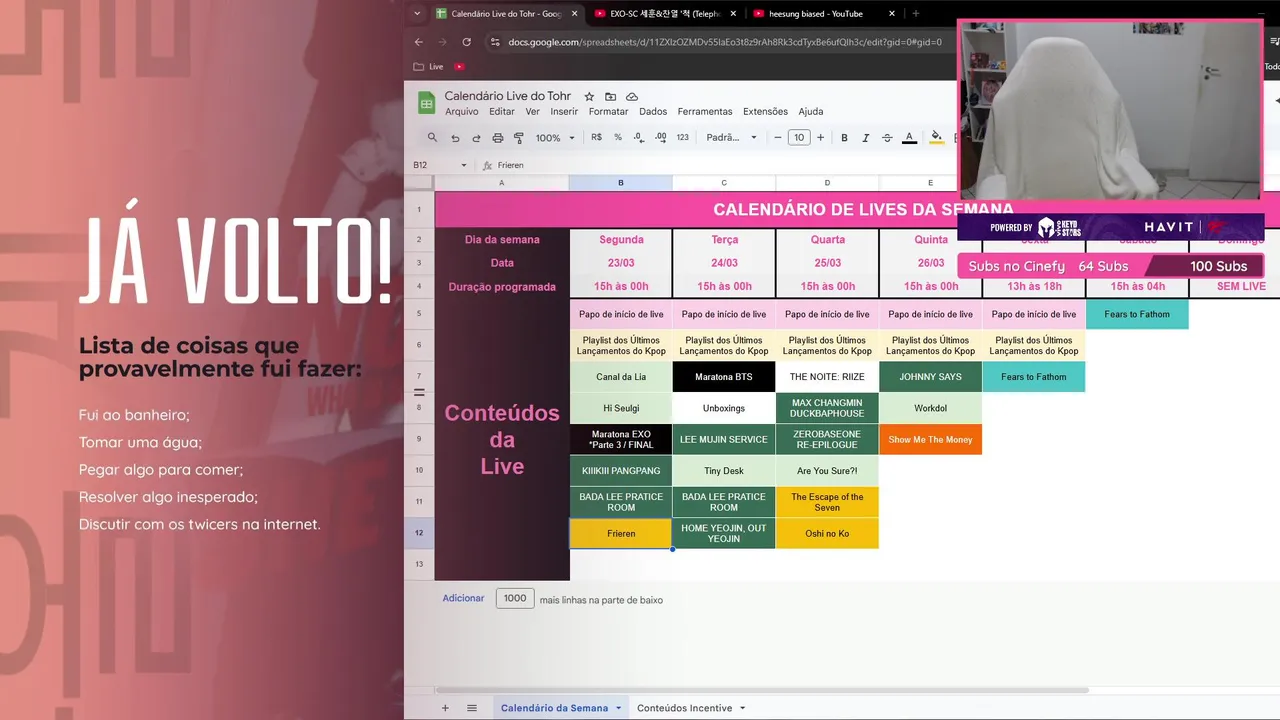Increase font size with plus

click(820, 138)
